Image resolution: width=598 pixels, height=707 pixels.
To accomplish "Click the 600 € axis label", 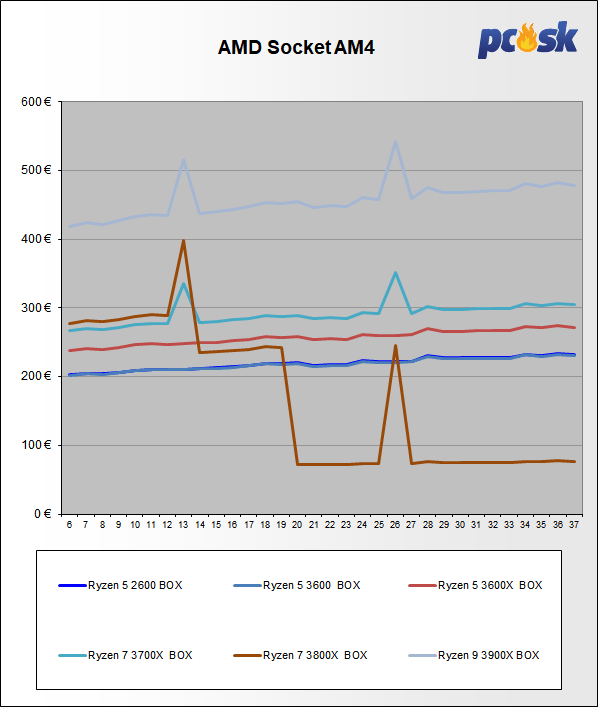I will [36, 102].
